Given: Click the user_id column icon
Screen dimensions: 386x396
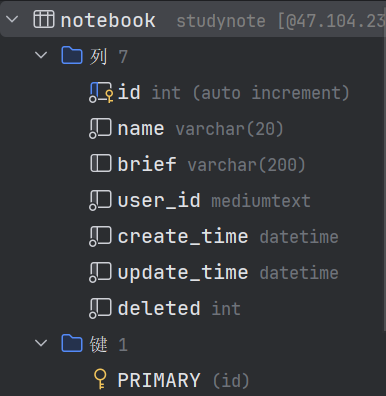Looking at the screenshot, I should coord(100,200).
